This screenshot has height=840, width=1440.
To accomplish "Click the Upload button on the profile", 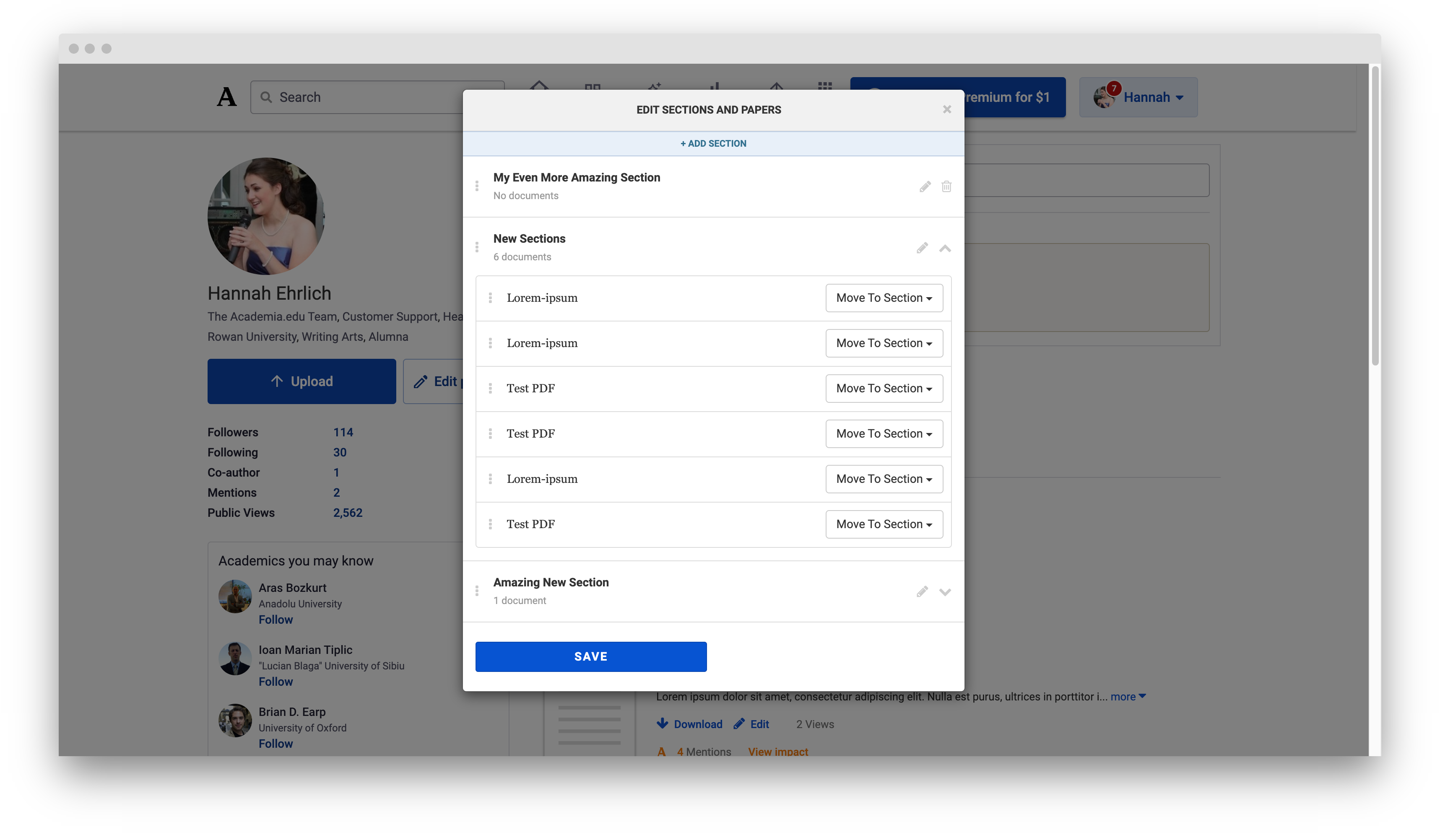I will tap(302, 381).
